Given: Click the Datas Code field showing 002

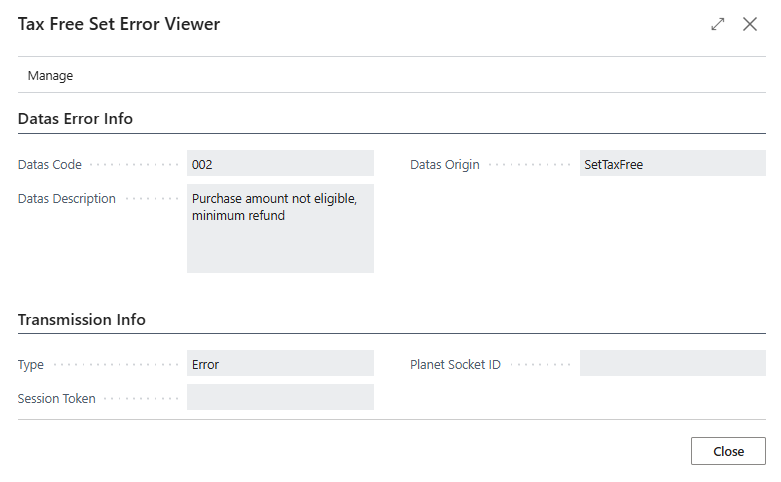Looking at the screenshot, I should [280, 164].
